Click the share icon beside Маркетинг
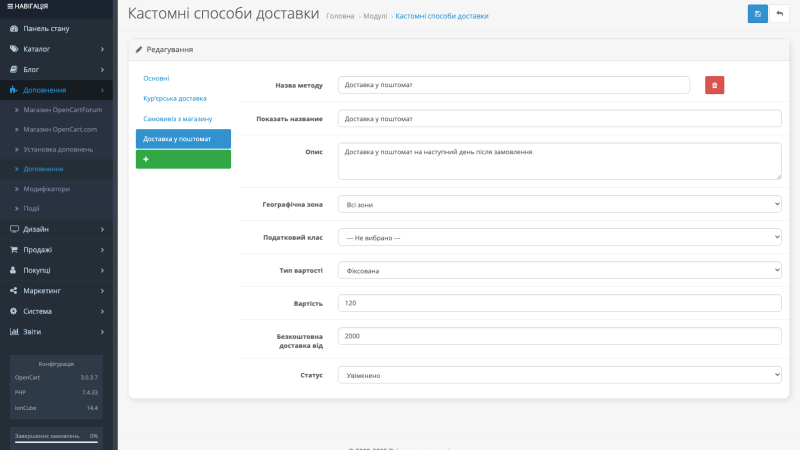800x450 pixels. pyautogui.click(x=14, y=290)
